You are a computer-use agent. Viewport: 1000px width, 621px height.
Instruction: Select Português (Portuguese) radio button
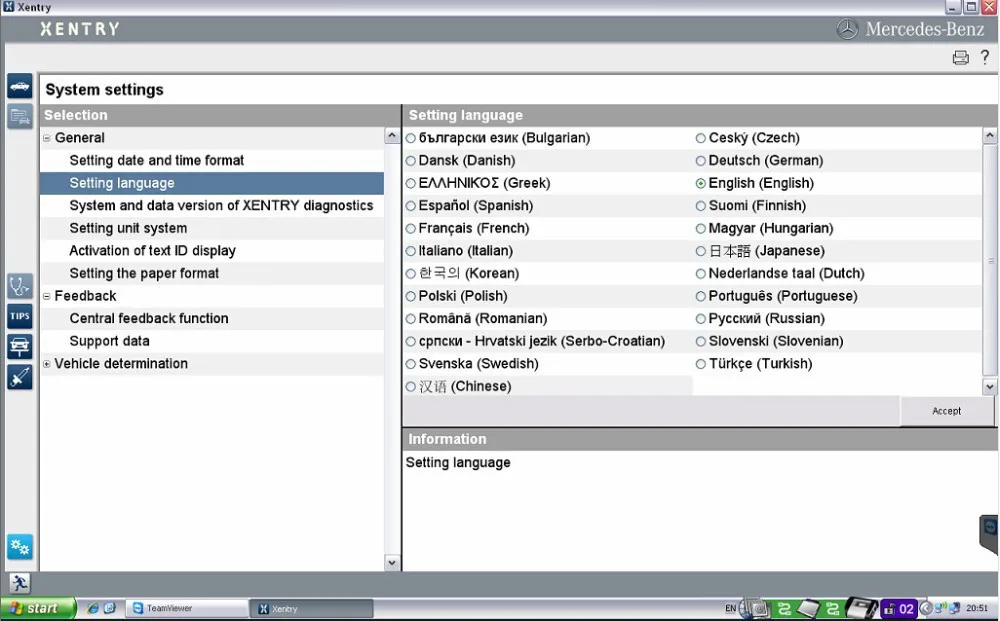tap(700, 296)
